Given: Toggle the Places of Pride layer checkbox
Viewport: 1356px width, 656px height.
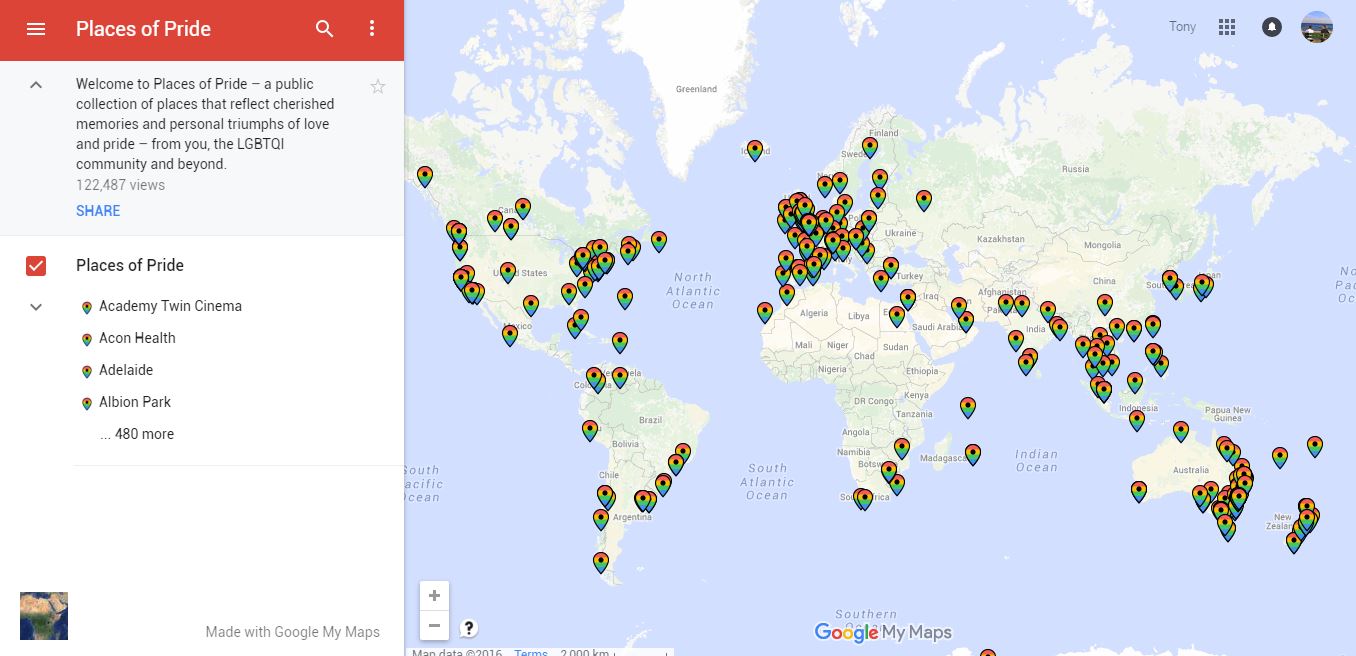Looking at the screenshot, I should [x=36, y=266].
